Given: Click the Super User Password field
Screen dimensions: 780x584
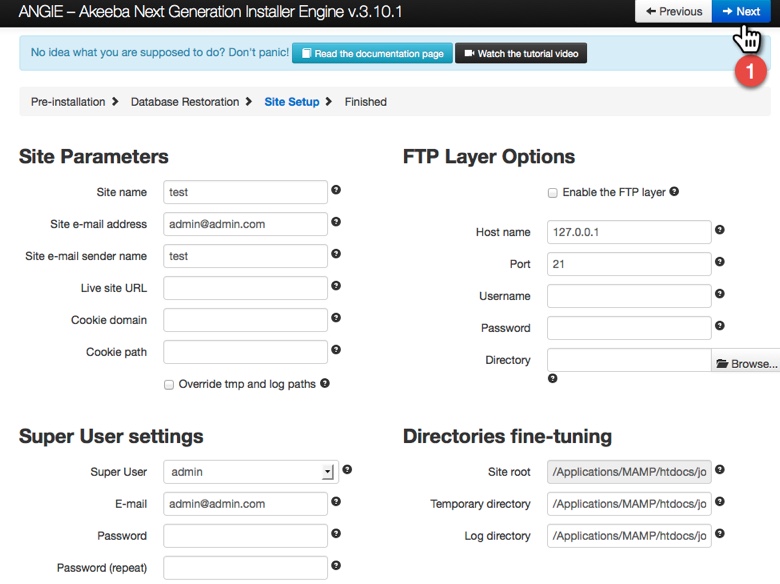Looking at the screenshot, I should coord(245,536).
